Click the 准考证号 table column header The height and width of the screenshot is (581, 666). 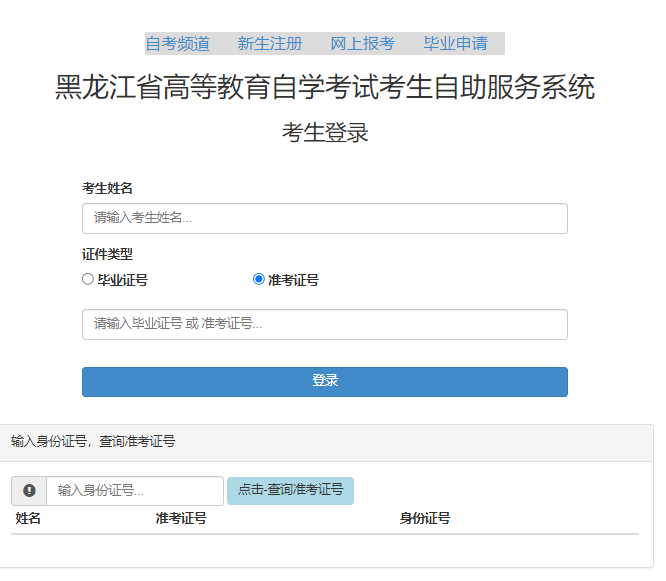point(181,518)
